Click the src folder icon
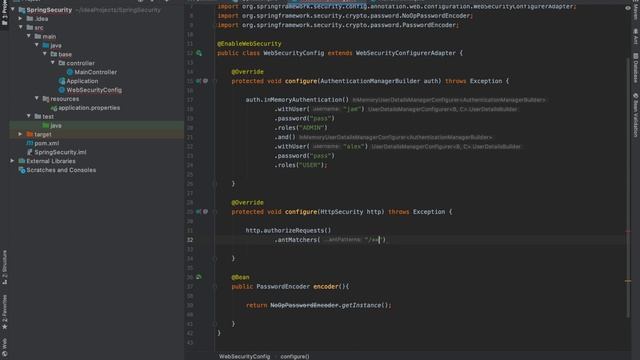Viewport: 640px width, 360px height. [30, 27]
